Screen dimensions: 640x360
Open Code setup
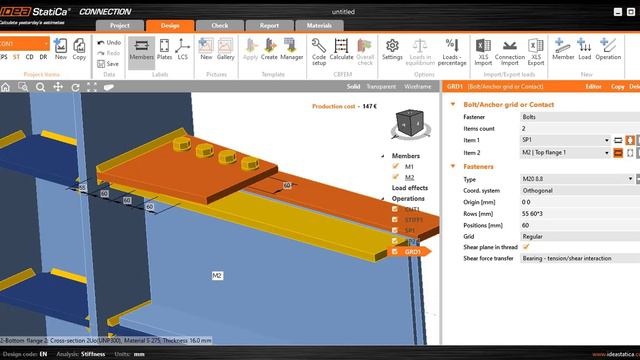pyautogui.click(x=319, y=52)
